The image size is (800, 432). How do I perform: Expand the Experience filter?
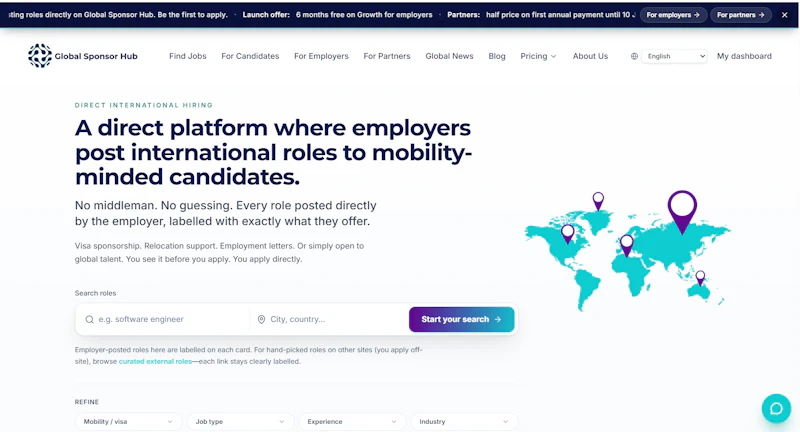pos(352,422)
